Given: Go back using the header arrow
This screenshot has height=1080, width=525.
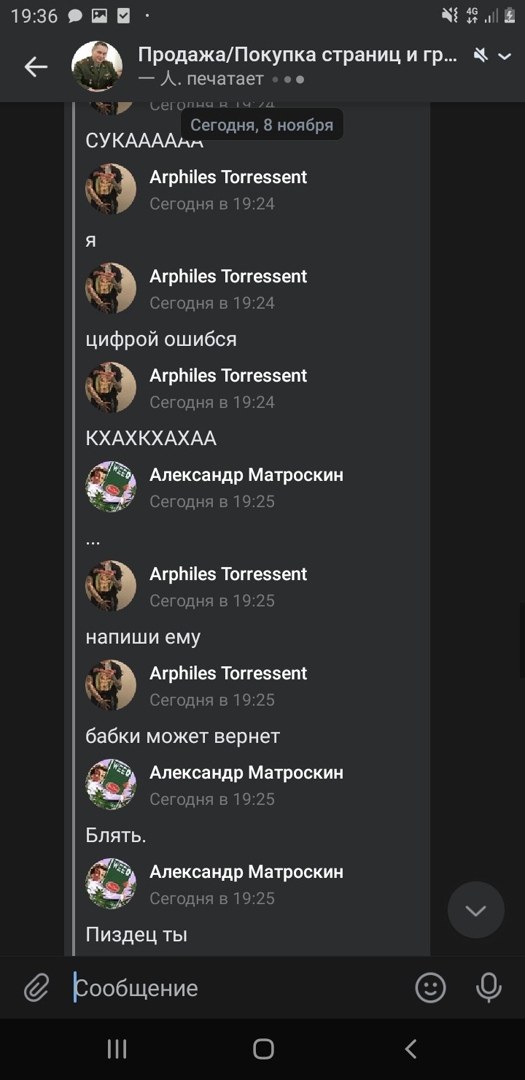Looking at the screenshot, I should (36, 67).
